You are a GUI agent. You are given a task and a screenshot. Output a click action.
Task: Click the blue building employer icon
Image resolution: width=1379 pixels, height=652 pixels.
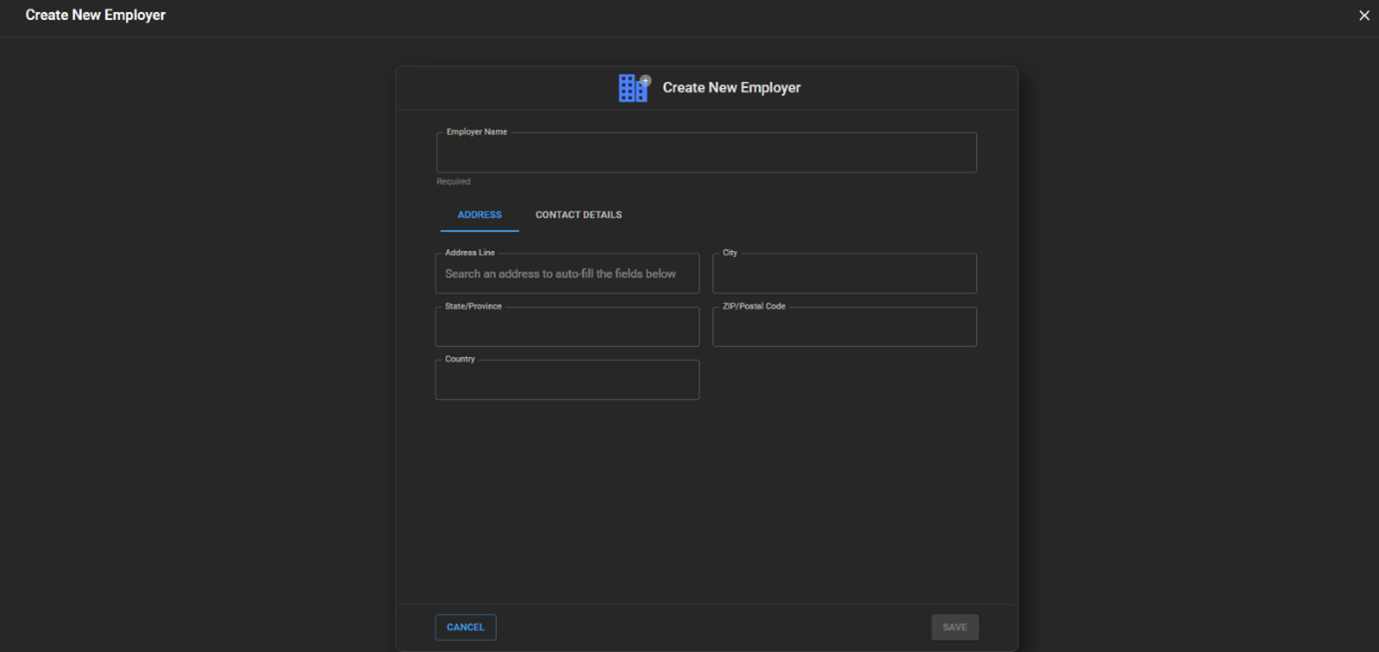tap(634, 88)
